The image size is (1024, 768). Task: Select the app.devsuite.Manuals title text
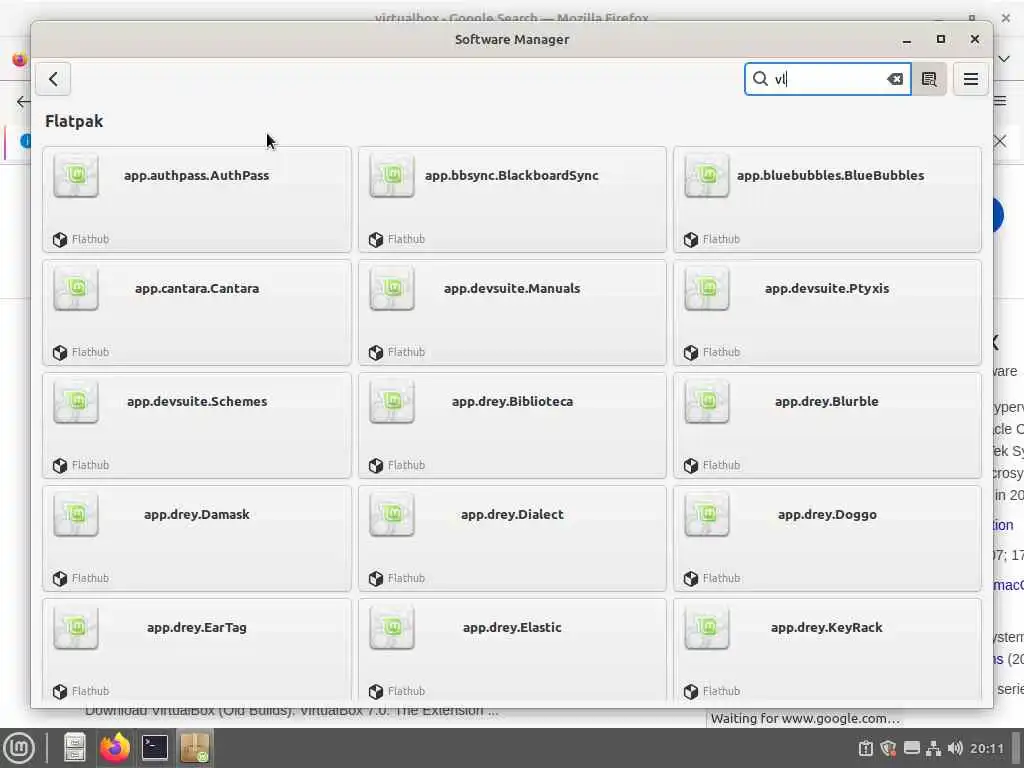tap(512, 288)
